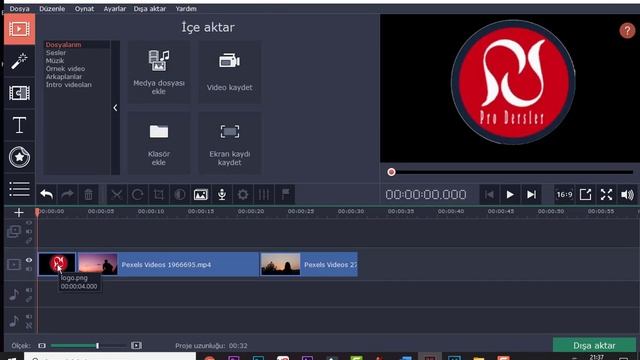The image size is (640, 360).
Task: Select the Crop tool
Action: tap(159, 194)
